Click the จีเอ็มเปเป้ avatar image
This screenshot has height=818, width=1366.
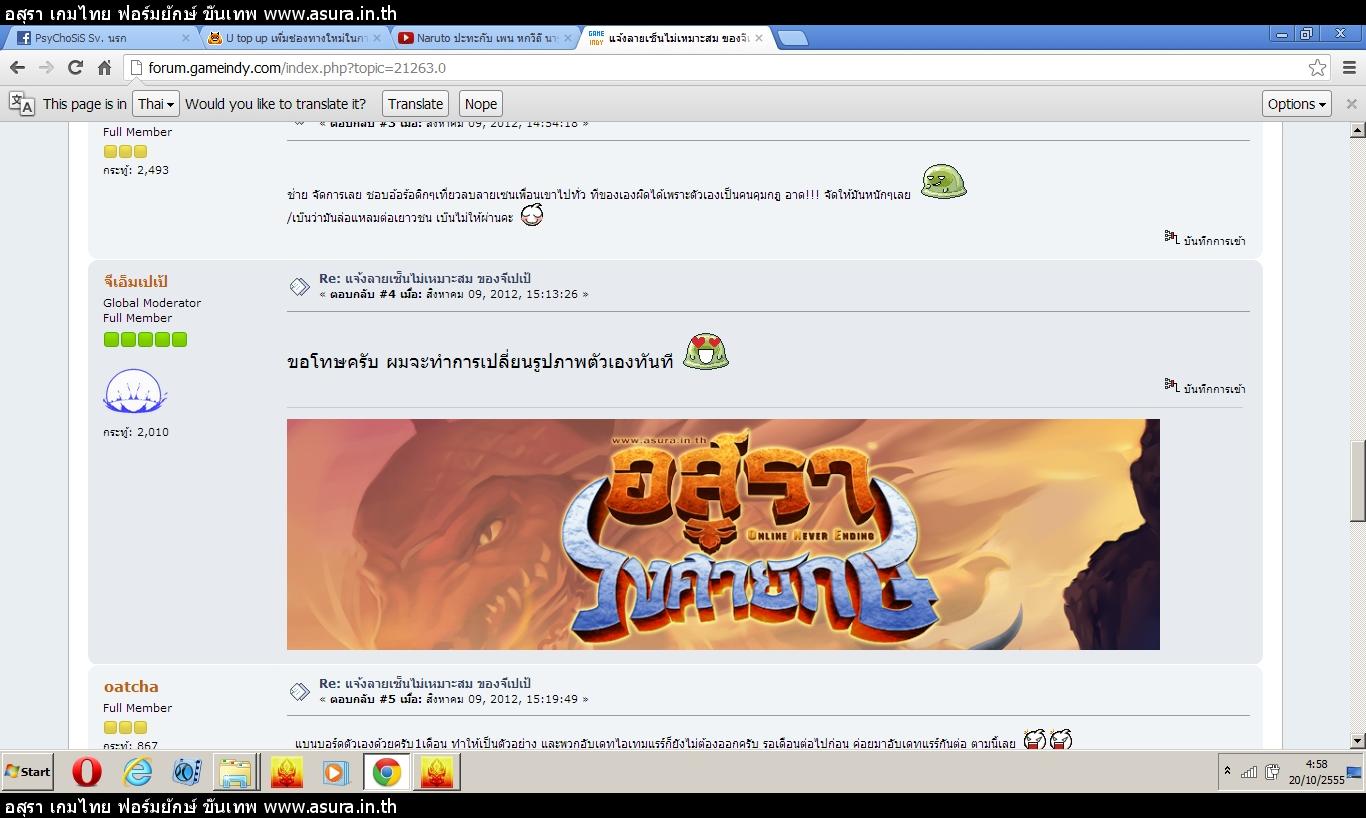coord(134,391)
